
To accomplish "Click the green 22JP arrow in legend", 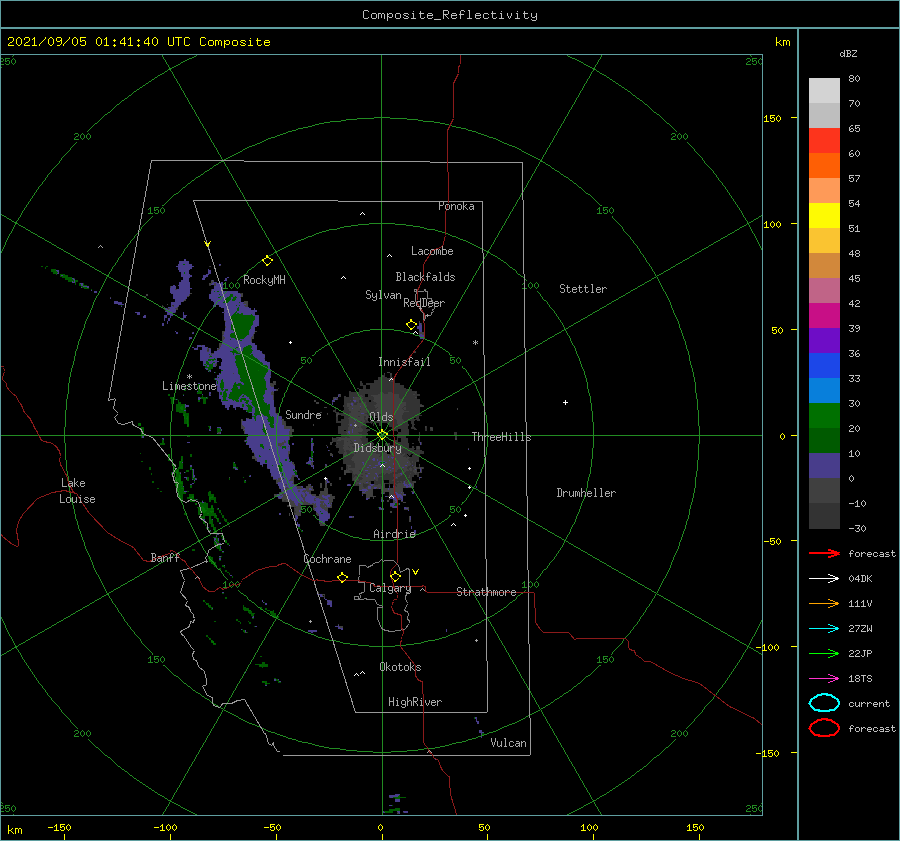I will point(824,653).
